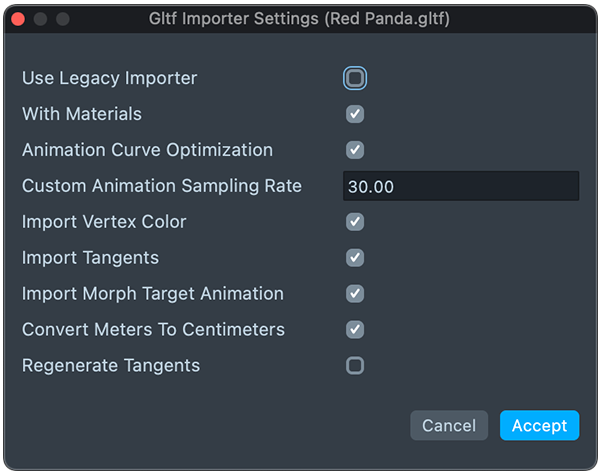This screenshot has width=600, height=473.
Task: Click the Regenerate Tangents label text
Action: [x=111, y=366]
